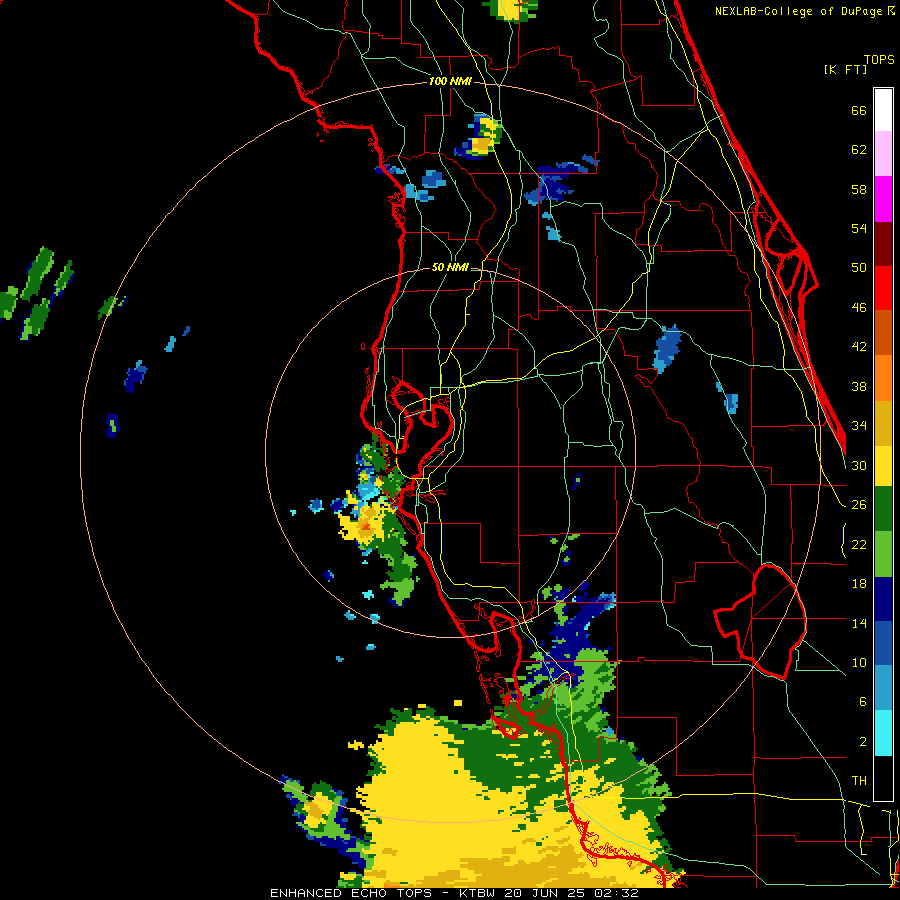Pick the light green swatch near 22

point(883,554)
